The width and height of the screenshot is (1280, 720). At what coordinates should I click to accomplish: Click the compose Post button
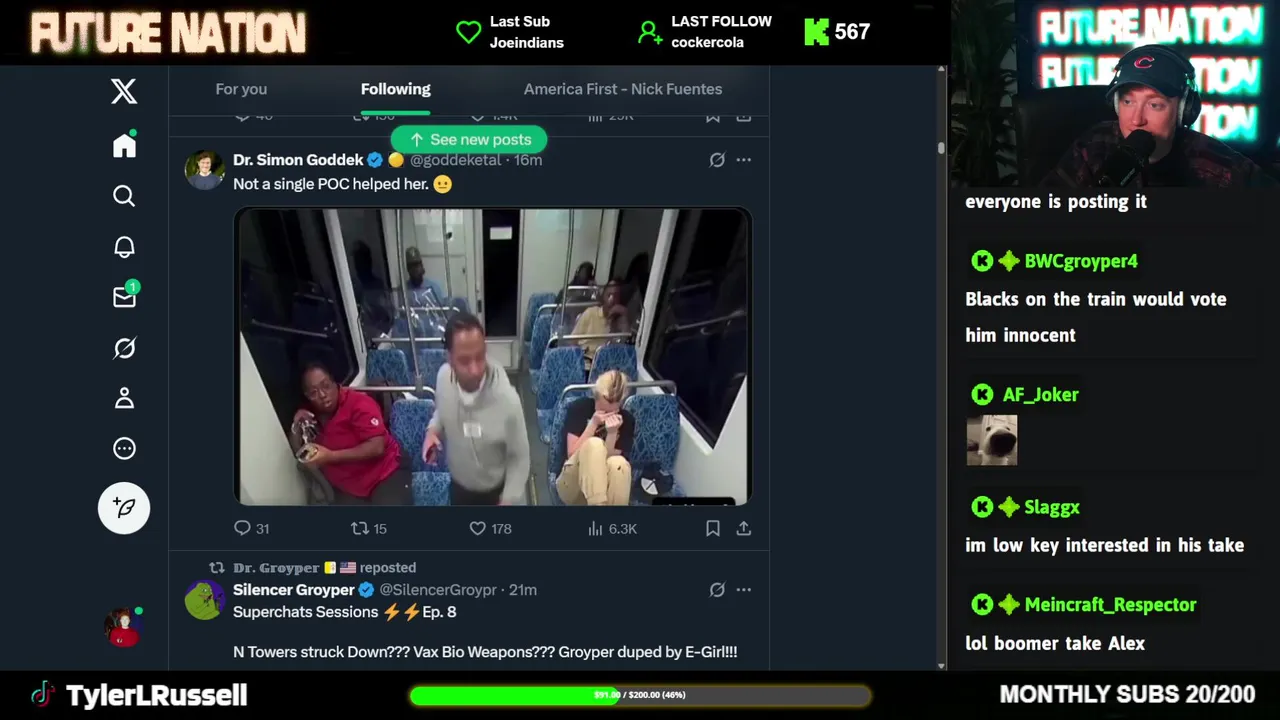tap(124, 508)
